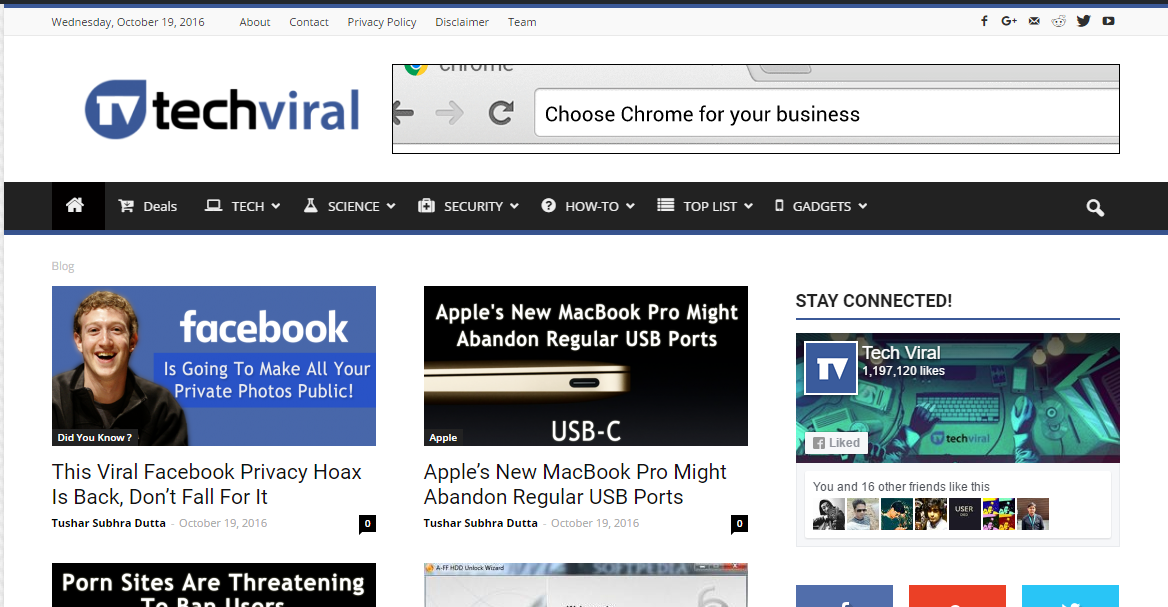The width and height of the screenshot is (1168, 607).
Task: Click 'You and 16 other friends like this'
Action: tap(901, 486)
